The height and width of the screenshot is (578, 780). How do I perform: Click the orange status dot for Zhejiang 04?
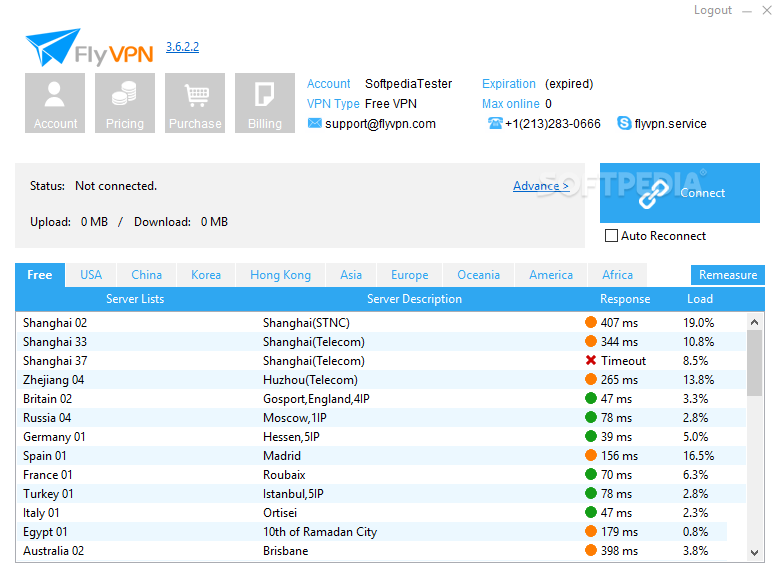coord(590,380)
